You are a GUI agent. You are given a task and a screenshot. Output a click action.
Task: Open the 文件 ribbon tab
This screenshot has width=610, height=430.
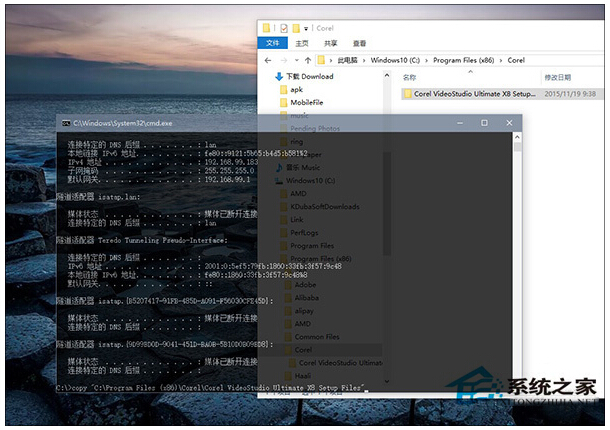(x=273, y=44)
